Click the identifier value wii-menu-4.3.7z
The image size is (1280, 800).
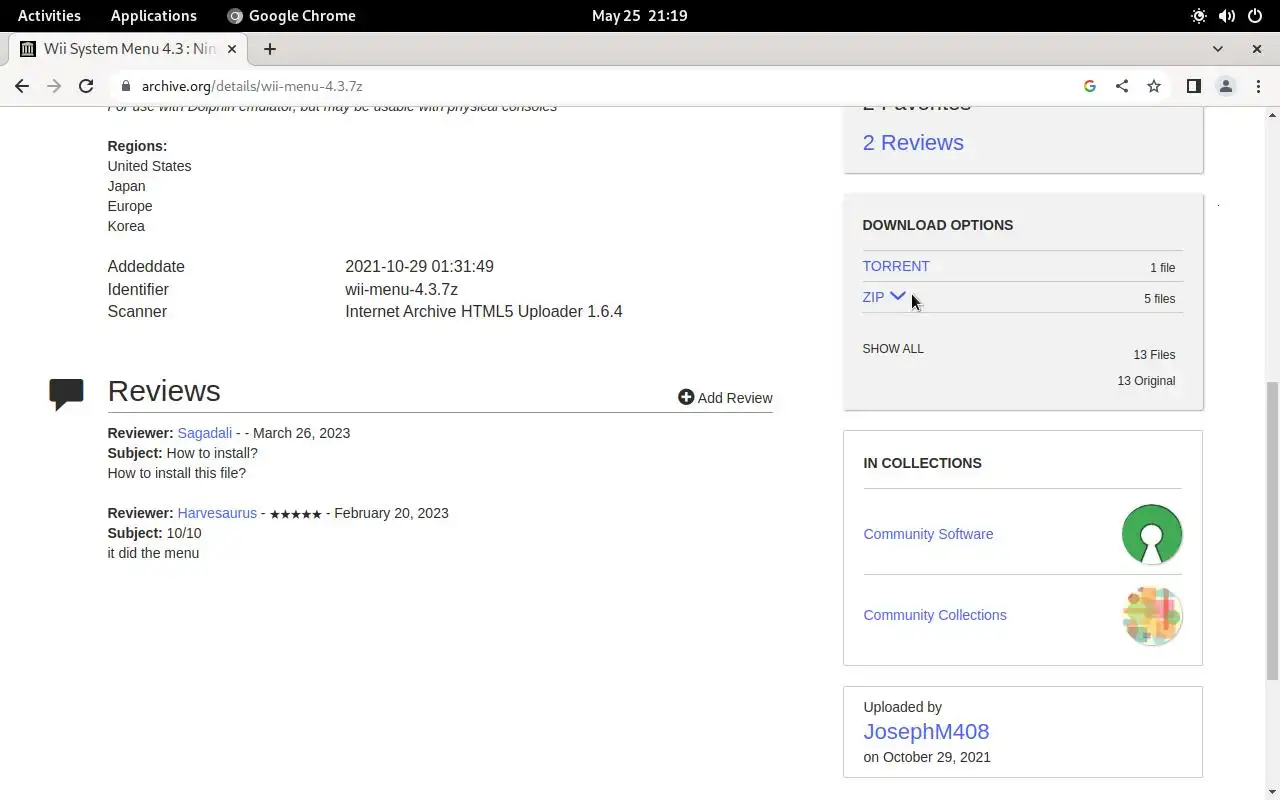pos(401,289)
